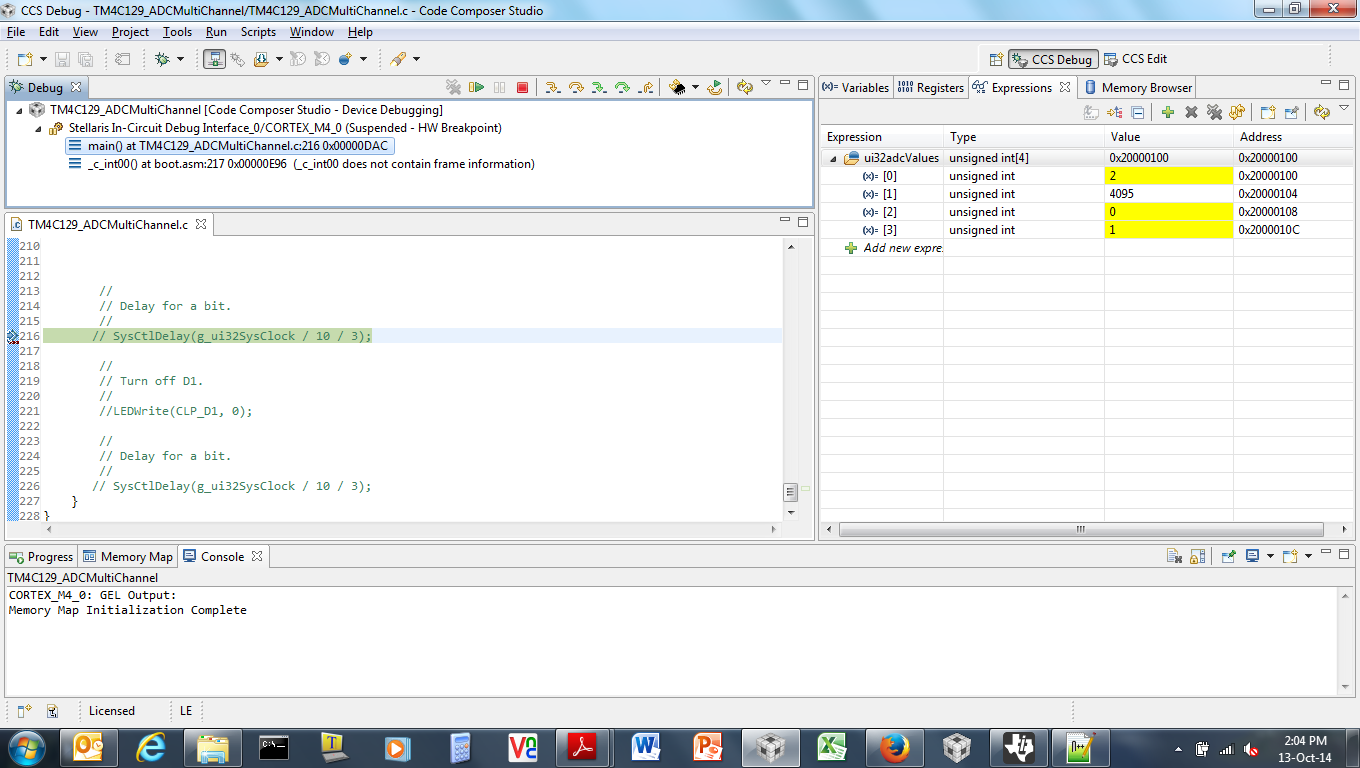Toggle the highlighted Connect Target toolbar button
The image size is (1360, 768).
click(214, 59)
